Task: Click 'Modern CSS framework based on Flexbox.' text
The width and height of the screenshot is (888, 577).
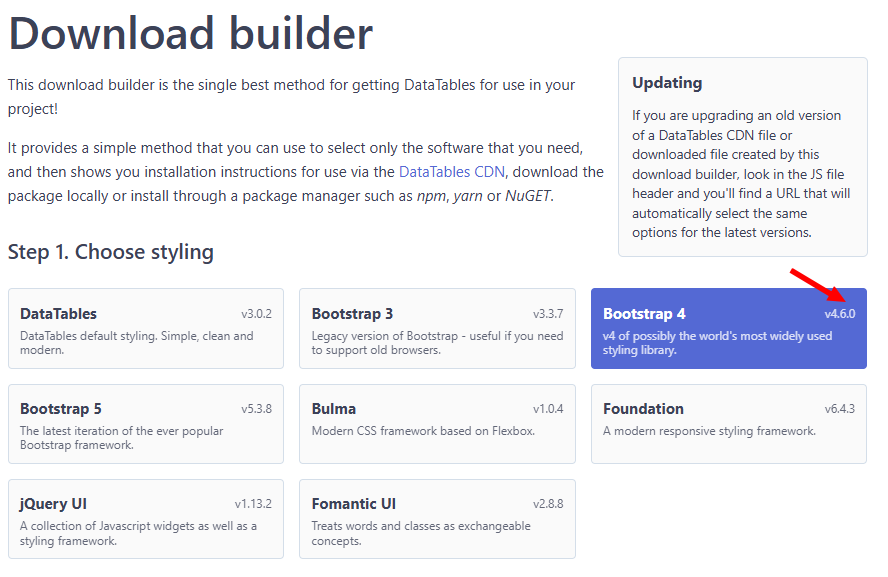Action: [x=423, y=431]
